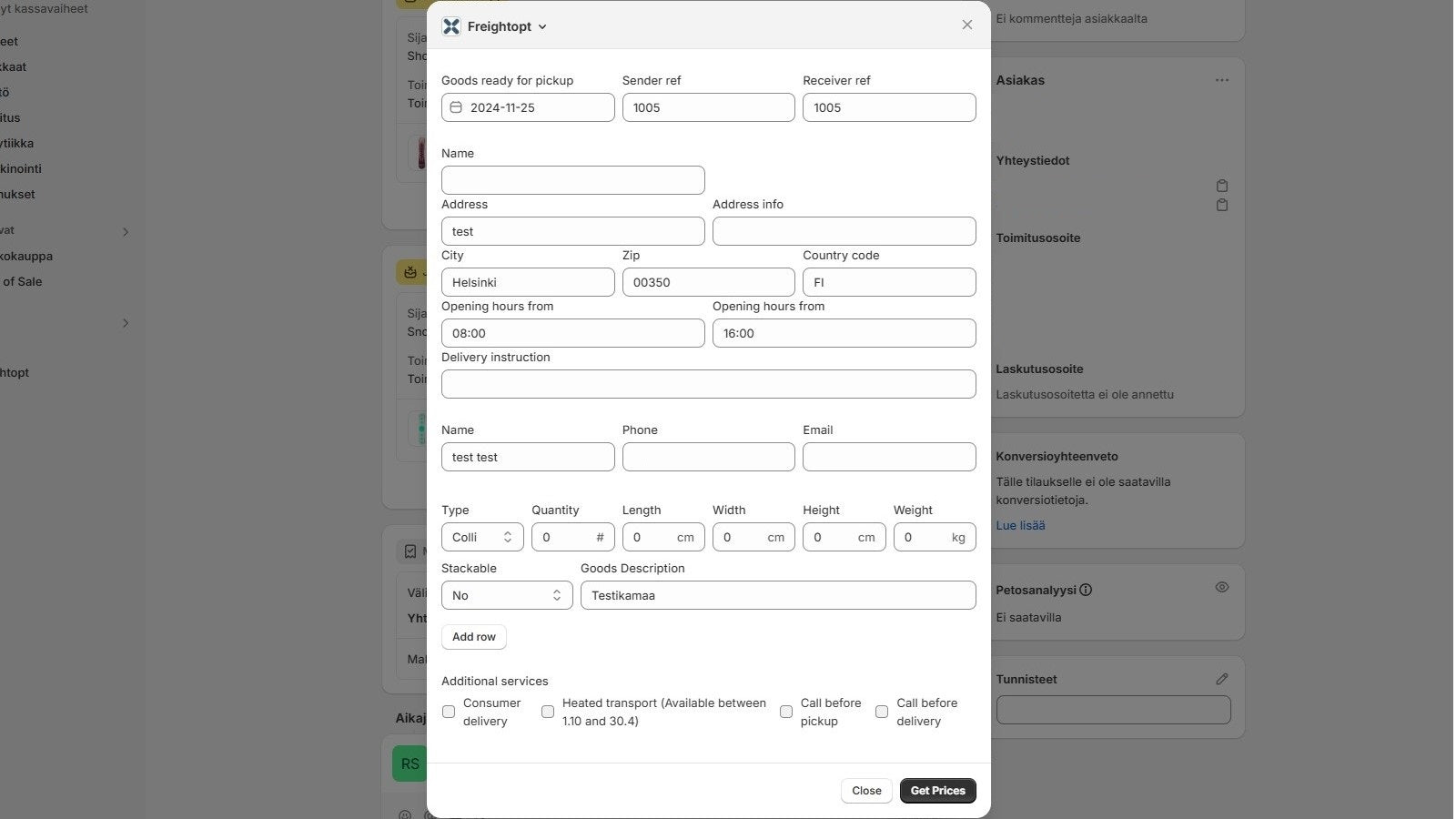Expand the sidebar submenu chevron
The image size is (1456, 819).
coord(126,323)
